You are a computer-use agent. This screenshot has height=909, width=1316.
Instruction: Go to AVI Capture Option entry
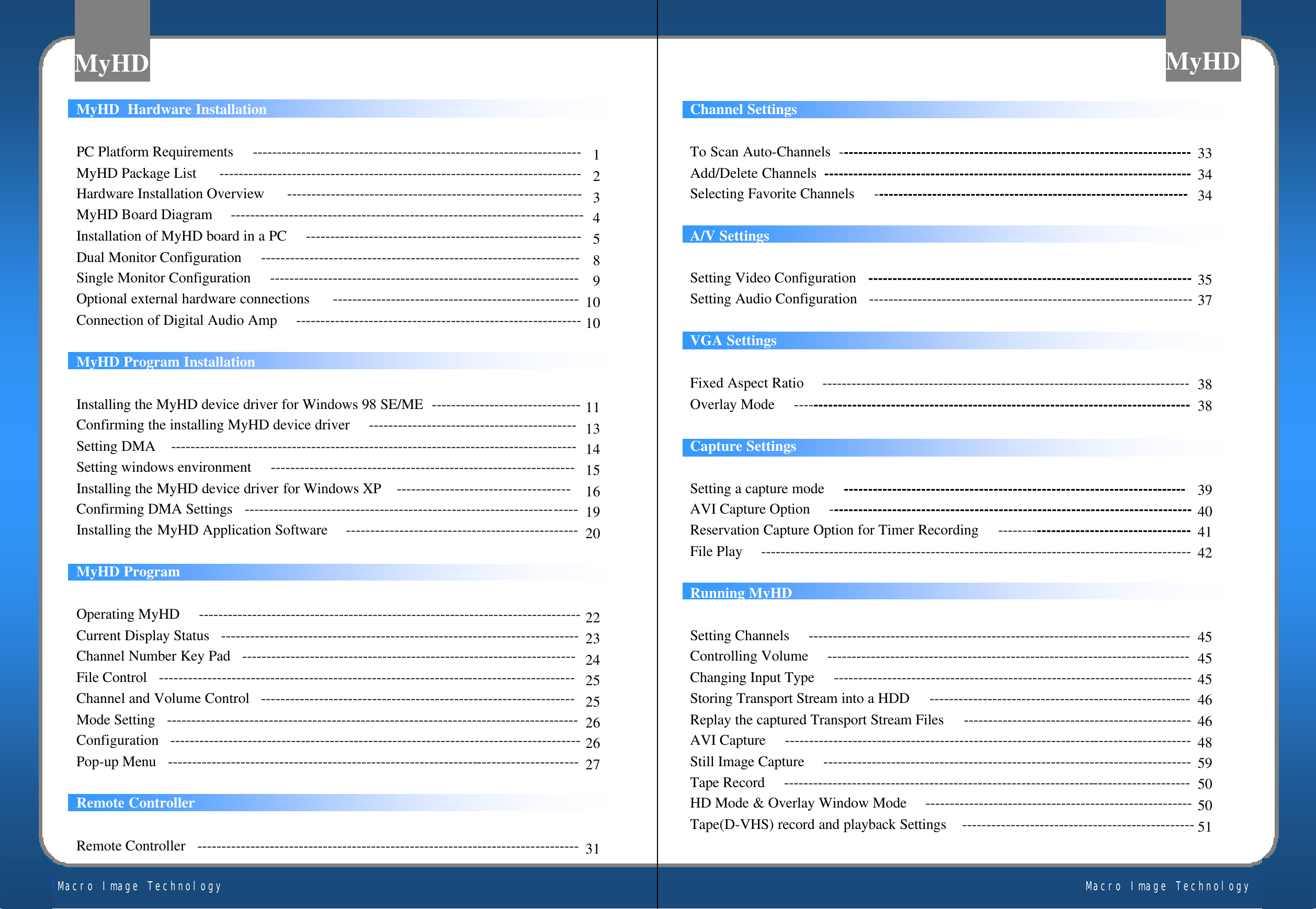tap(750, 509)
